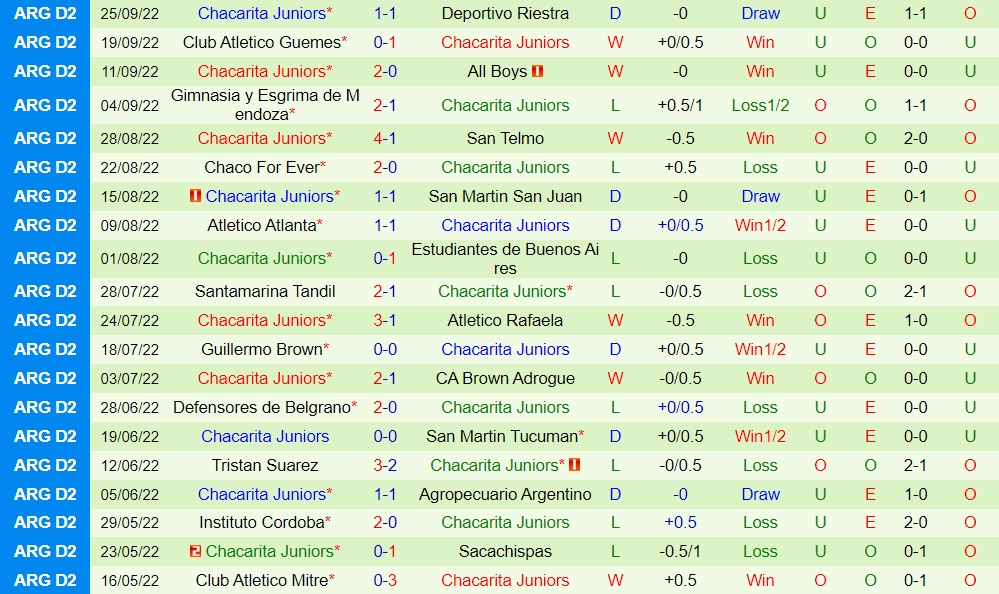Click card icon in the Tristan Suarez row
Viewport: 999px width, 594px height.
click(x=574, y=466)
